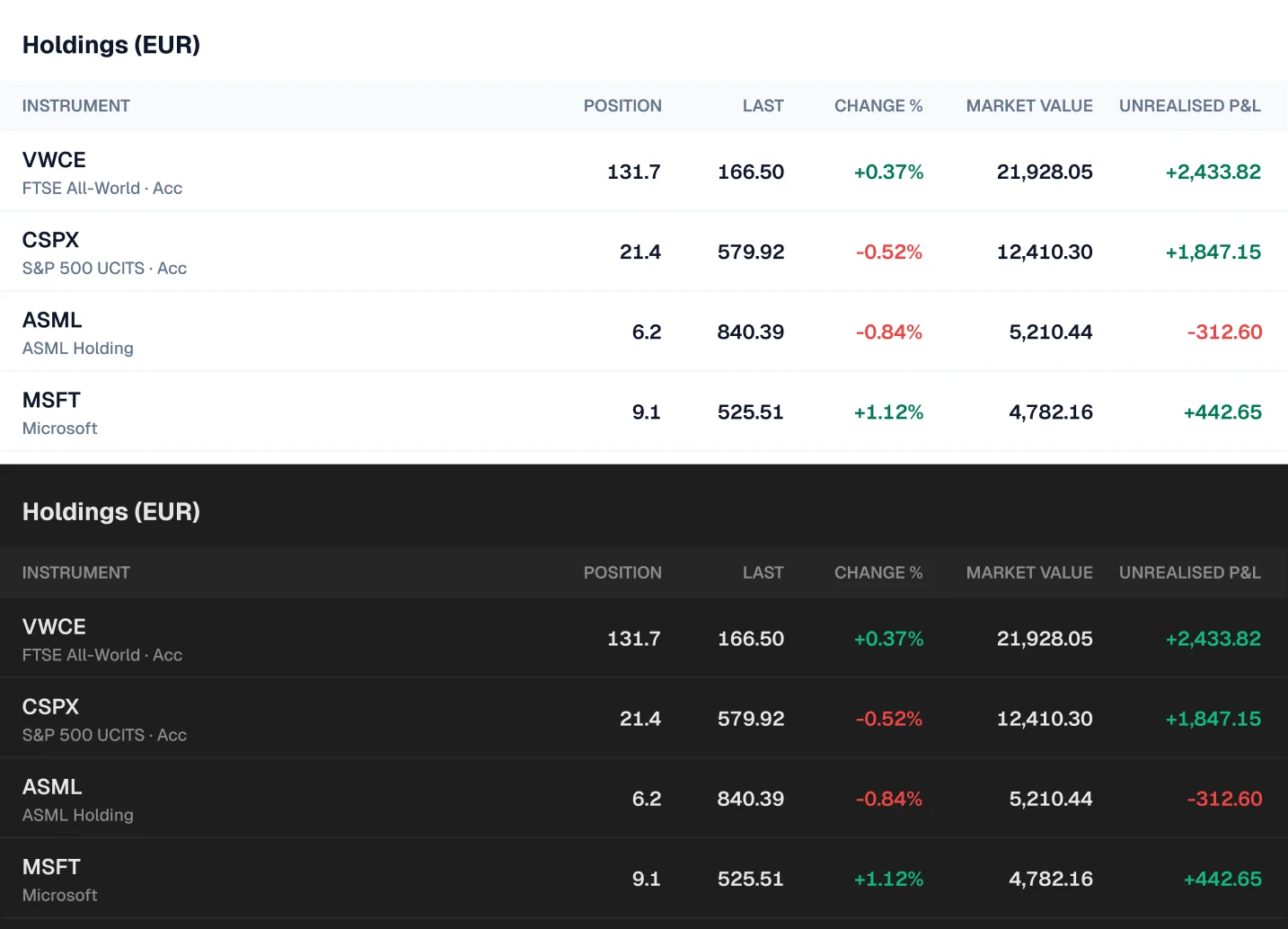Open the CSPX ticker in the dark table
Image resolution: width=1288 pixels, height=929 pixels.
coord(51,707)
